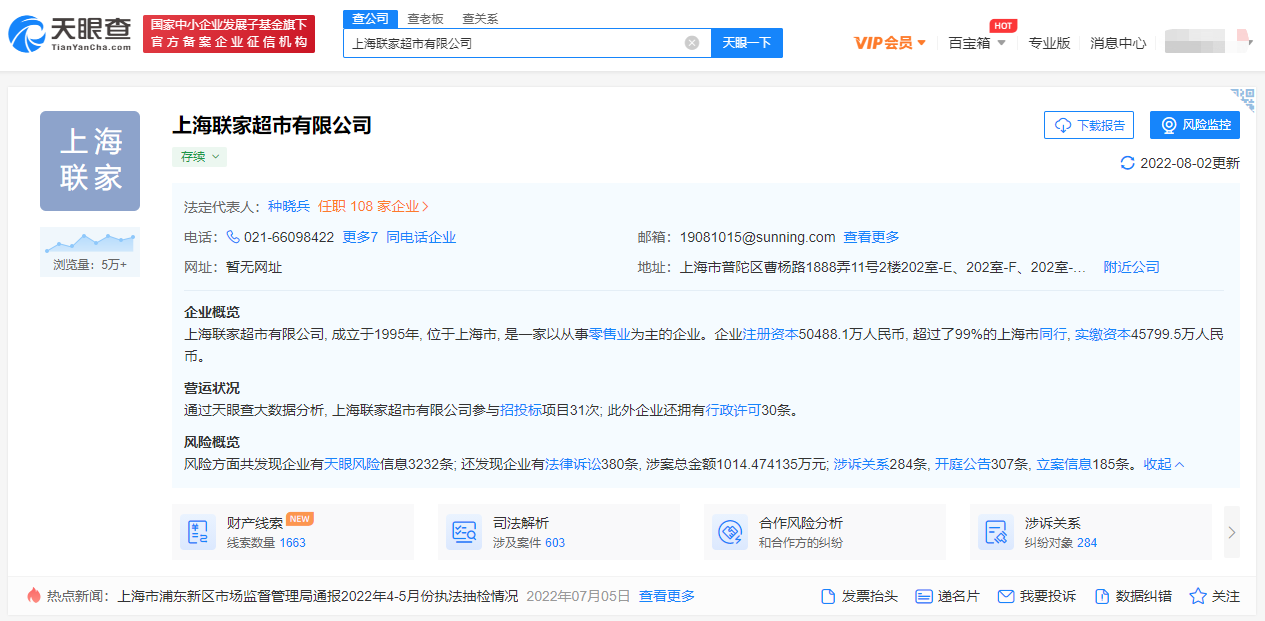Click the email address 19081015@sunning.com
The height and width of the screenshot is (621, 1265).
757,237
